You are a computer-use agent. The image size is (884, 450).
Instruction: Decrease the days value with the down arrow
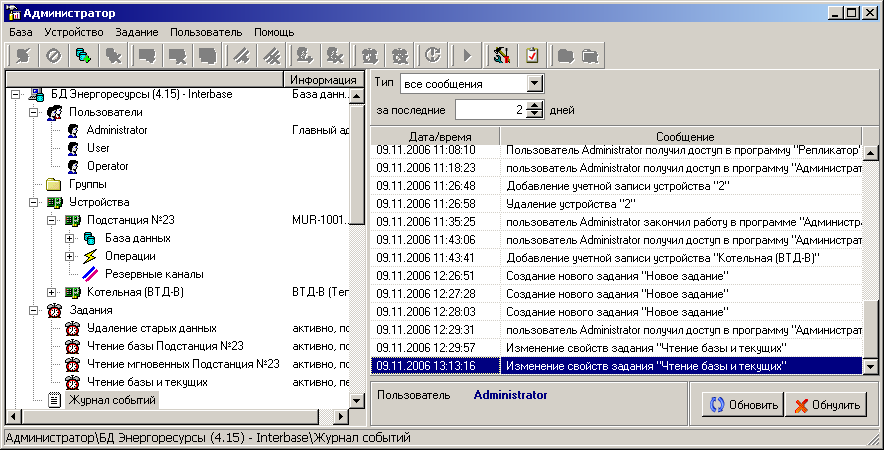click(534, 114)
